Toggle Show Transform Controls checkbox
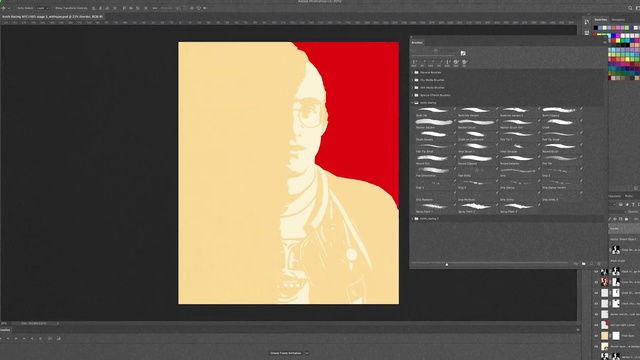The width and height of the screenshot is (640, 360). pyautogui.click(x=53, y=8)
